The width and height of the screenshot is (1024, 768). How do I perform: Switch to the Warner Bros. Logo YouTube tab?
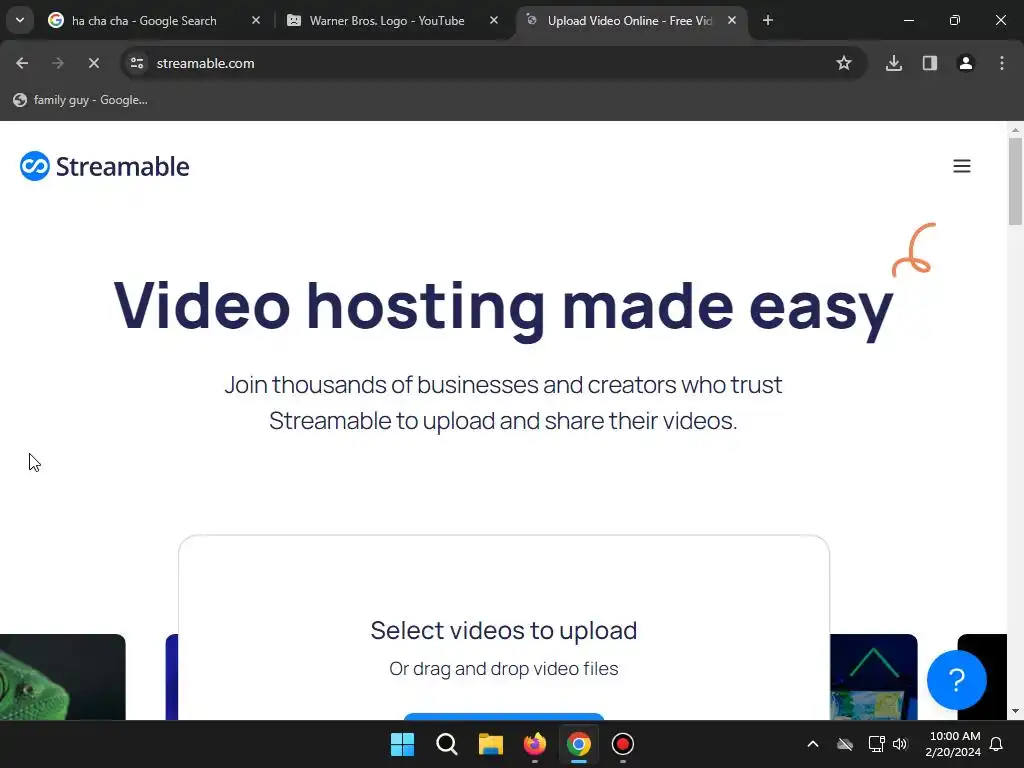click(x=387, y=21)
